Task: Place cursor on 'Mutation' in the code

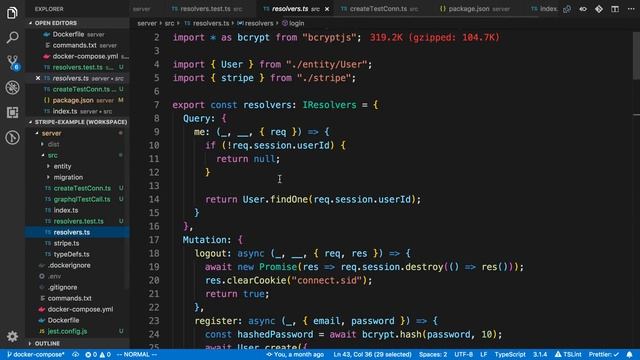Action: (x=204, y=240)
